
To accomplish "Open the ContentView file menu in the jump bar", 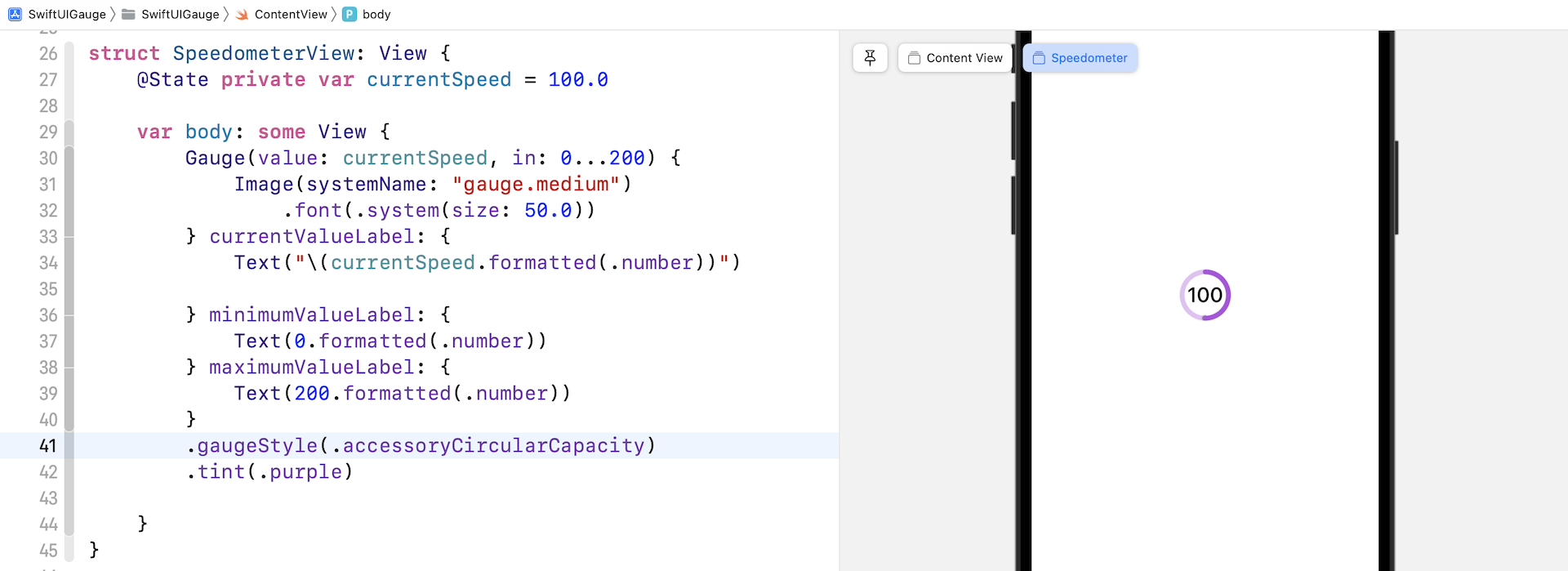I will 290,14.
